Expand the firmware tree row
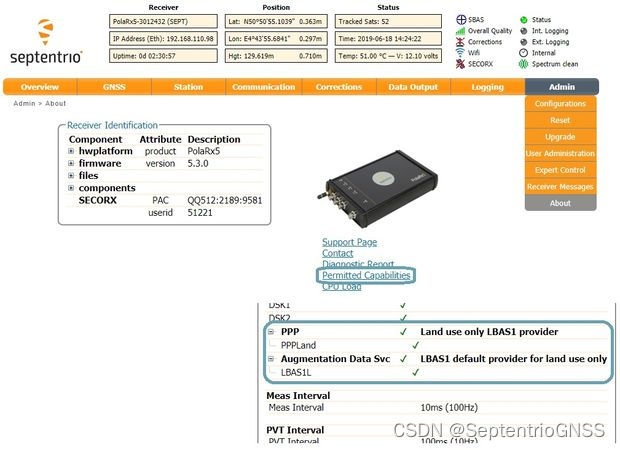 71,163
